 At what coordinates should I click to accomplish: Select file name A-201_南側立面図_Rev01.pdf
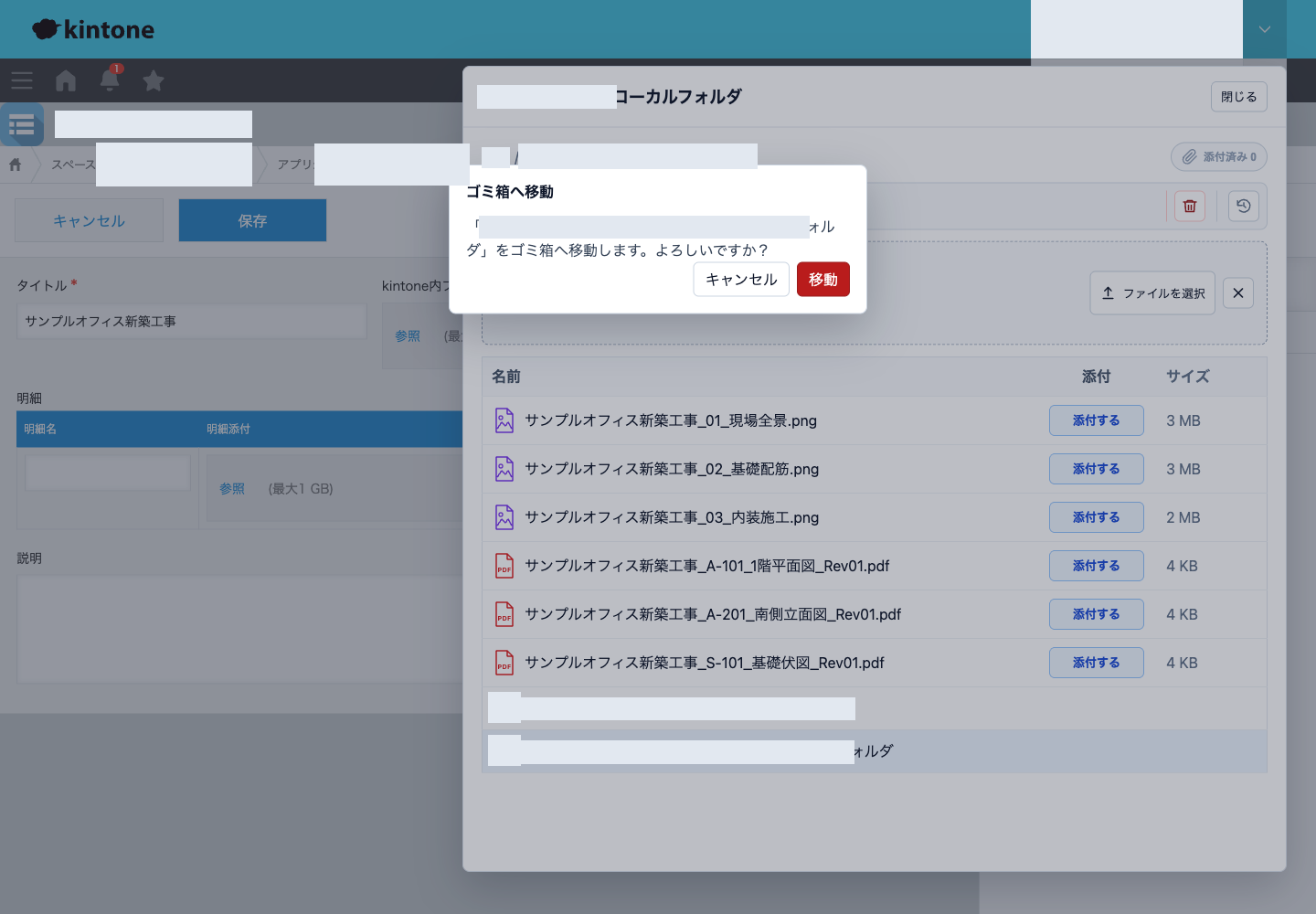tap(713, 614)
